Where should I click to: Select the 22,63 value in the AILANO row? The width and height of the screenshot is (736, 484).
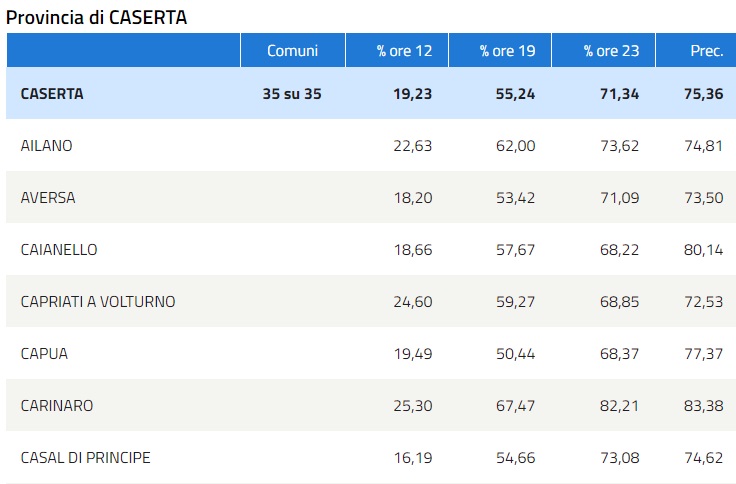[412, 146]
